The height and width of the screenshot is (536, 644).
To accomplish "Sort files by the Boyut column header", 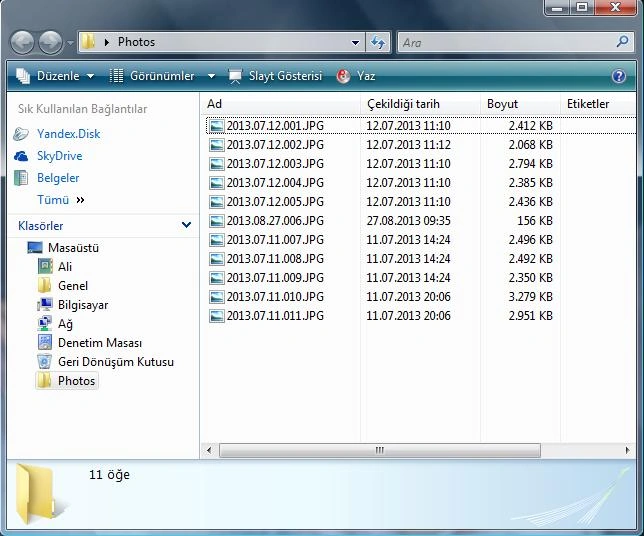I will (x=520, y=104).
